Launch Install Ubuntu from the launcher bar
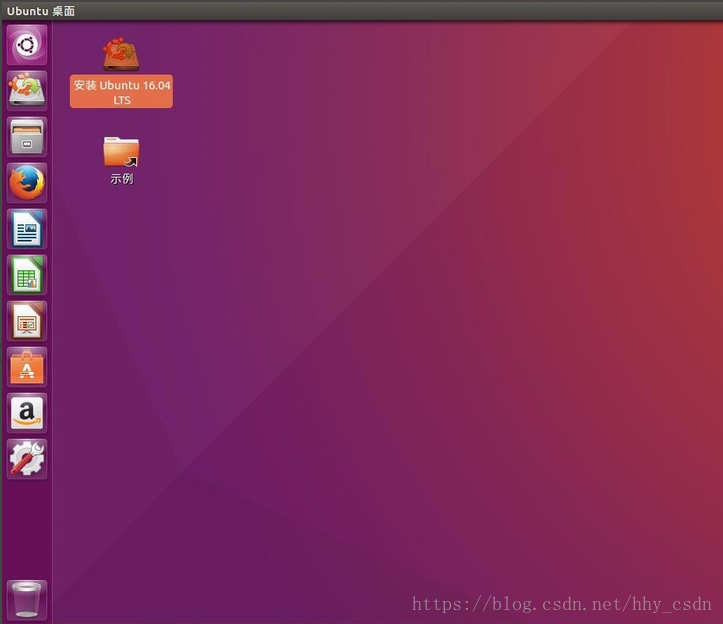 pos(27,90)
